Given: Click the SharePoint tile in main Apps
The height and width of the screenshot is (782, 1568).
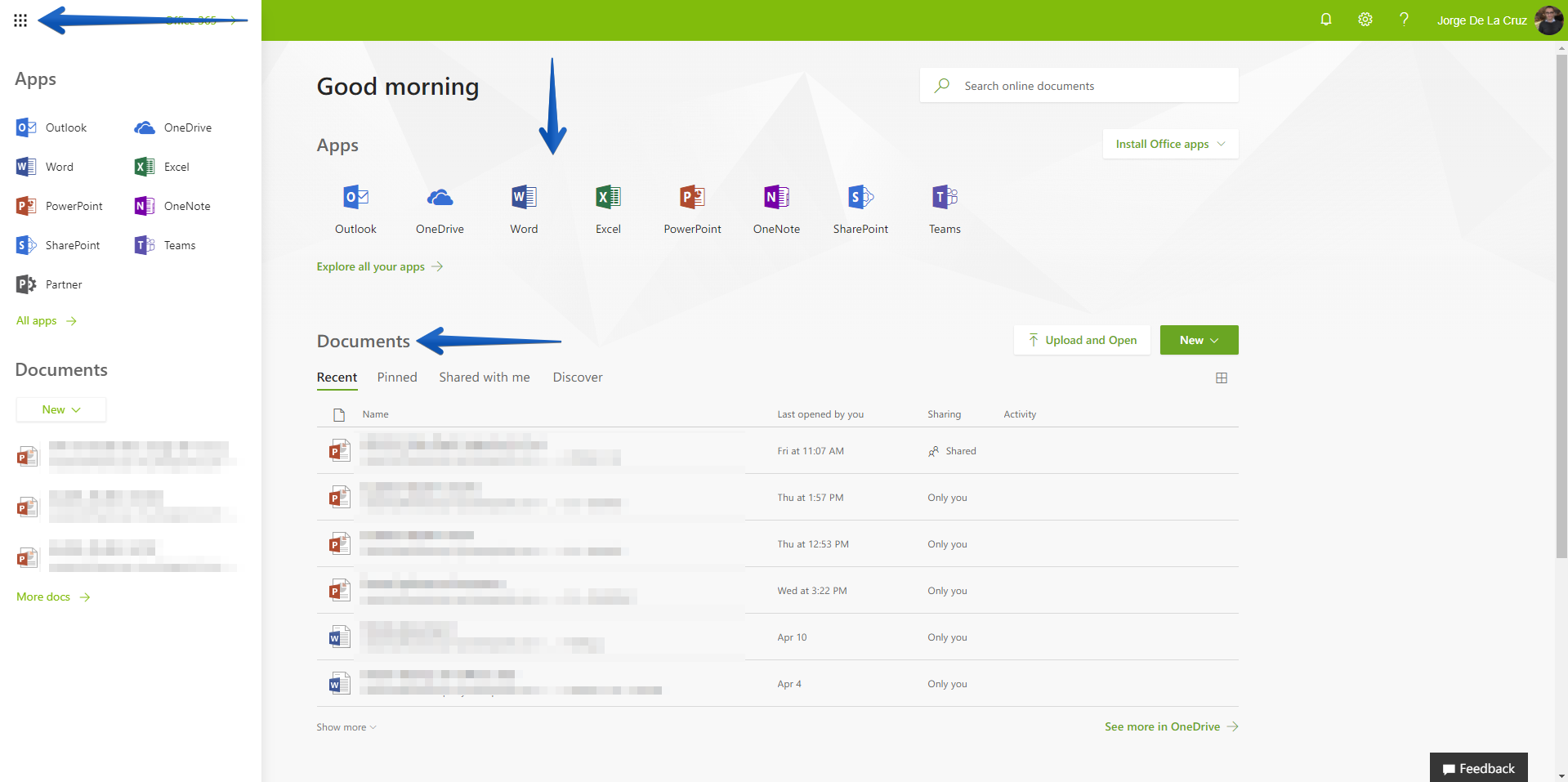Looking at the screenshot, I should [860, 208].
